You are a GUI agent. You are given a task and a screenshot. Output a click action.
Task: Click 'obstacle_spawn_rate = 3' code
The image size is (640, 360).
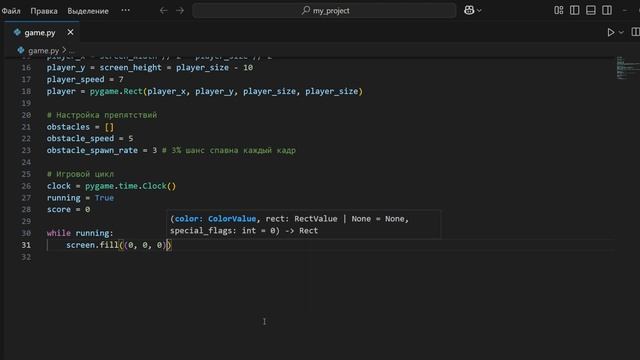(102, 151)
